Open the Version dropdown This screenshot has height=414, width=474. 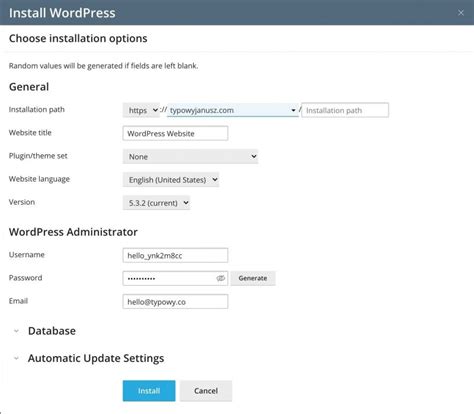[156, 203]
